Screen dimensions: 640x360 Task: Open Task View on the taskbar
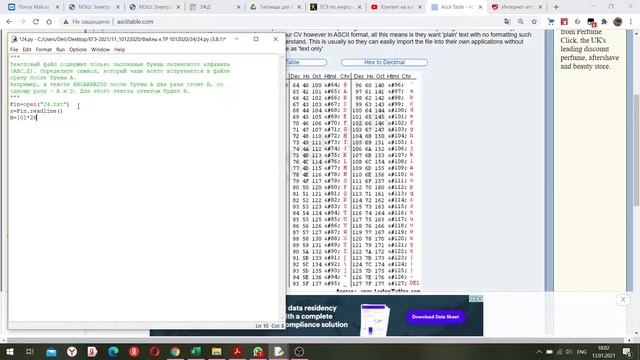(x=29, y=351)
